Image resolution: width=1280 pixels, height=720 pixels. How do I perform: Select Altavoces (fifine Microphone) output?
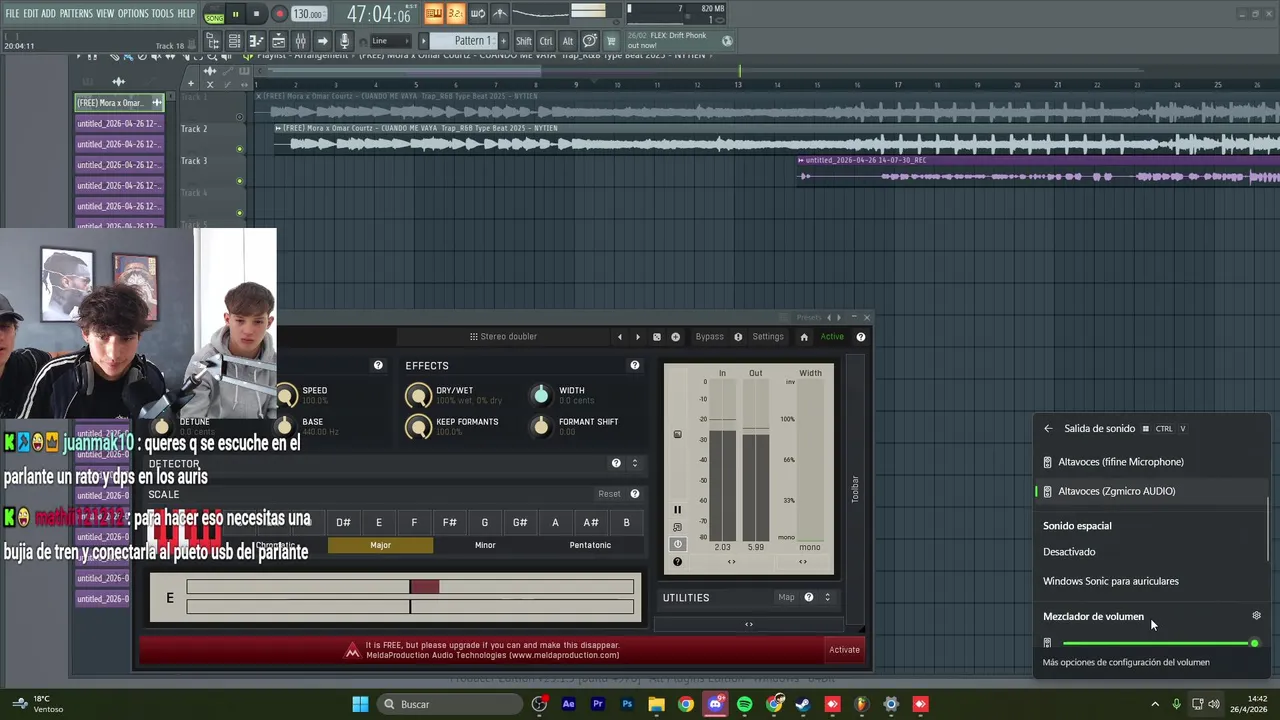(1150, 462)
